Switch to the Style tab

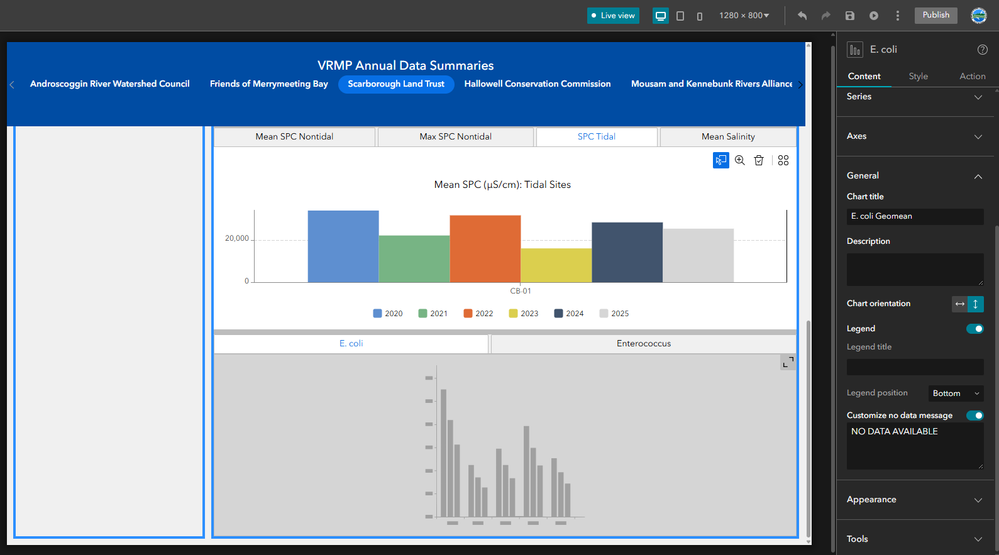pyautogui.click(x=918, y=76)
